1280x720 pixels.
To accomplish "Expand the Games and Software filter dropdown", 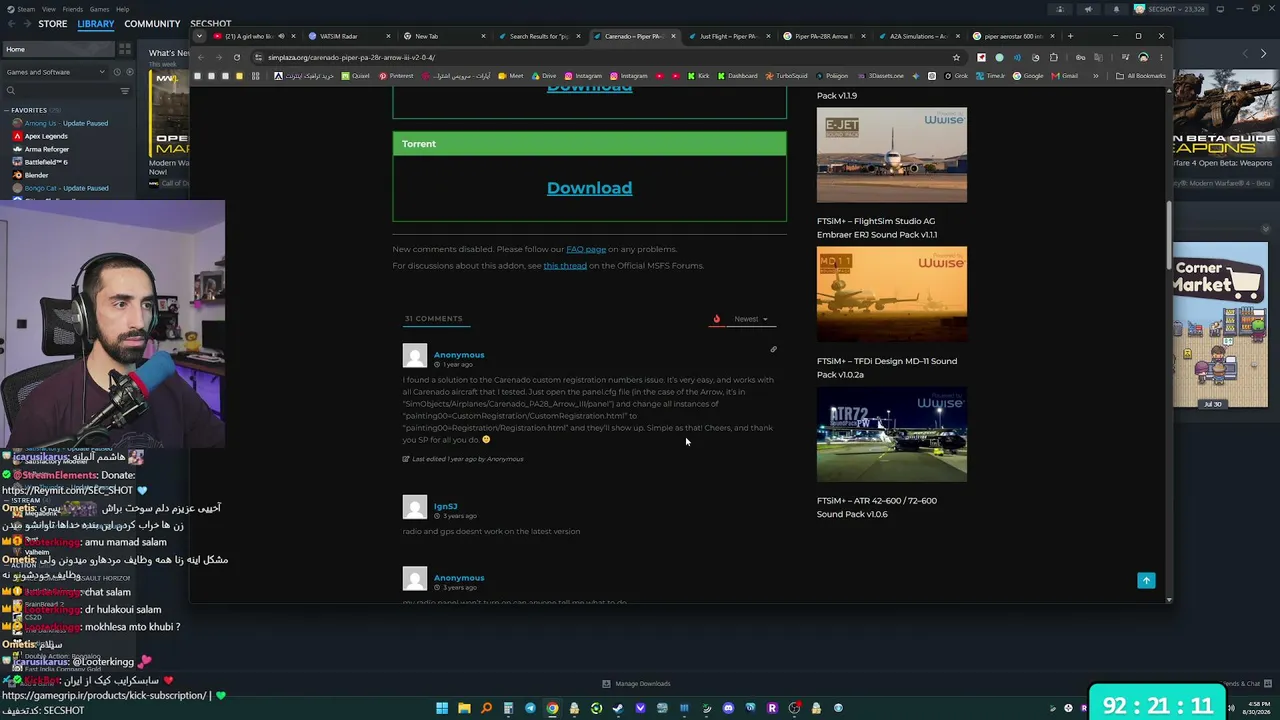I will pyautogui.click(x=55, y=72).
